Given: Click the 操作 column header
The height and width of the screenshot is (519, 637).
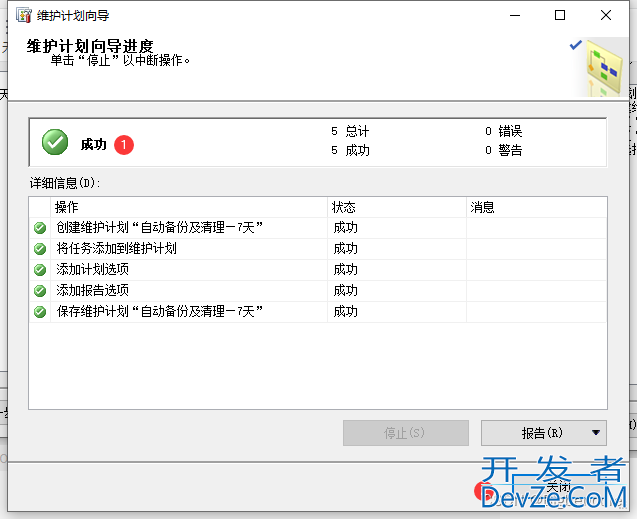Looking at the screenshot, I should (189, 207).
